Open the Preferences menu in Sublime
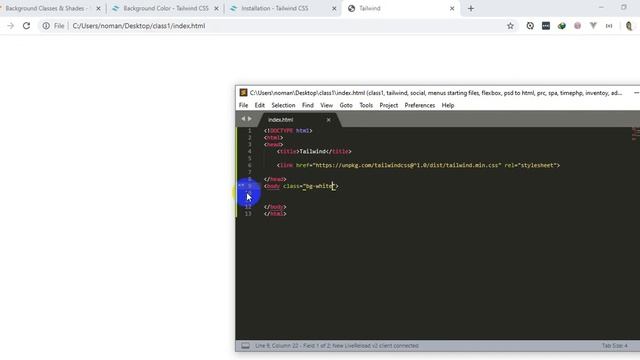The height and width of the screenshot is (360, 640). tap(420, 105)
